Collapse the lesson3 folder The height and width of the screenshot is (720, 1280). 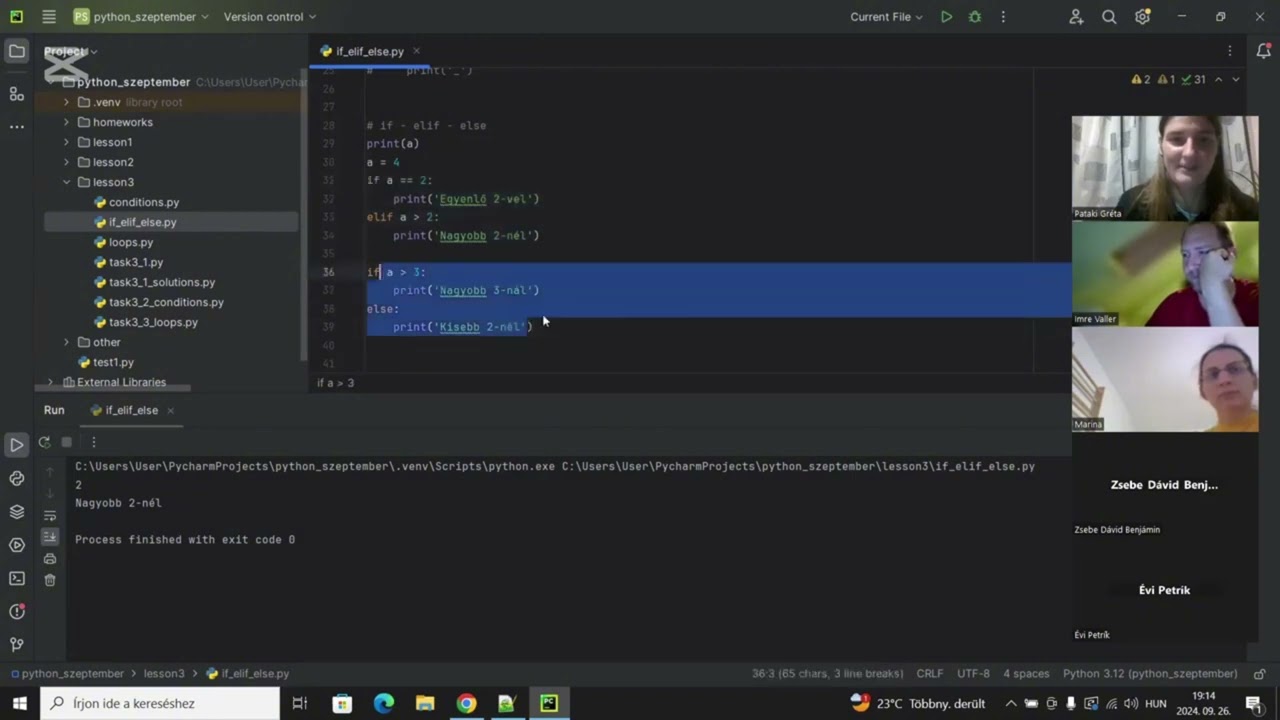pos(67,182)
